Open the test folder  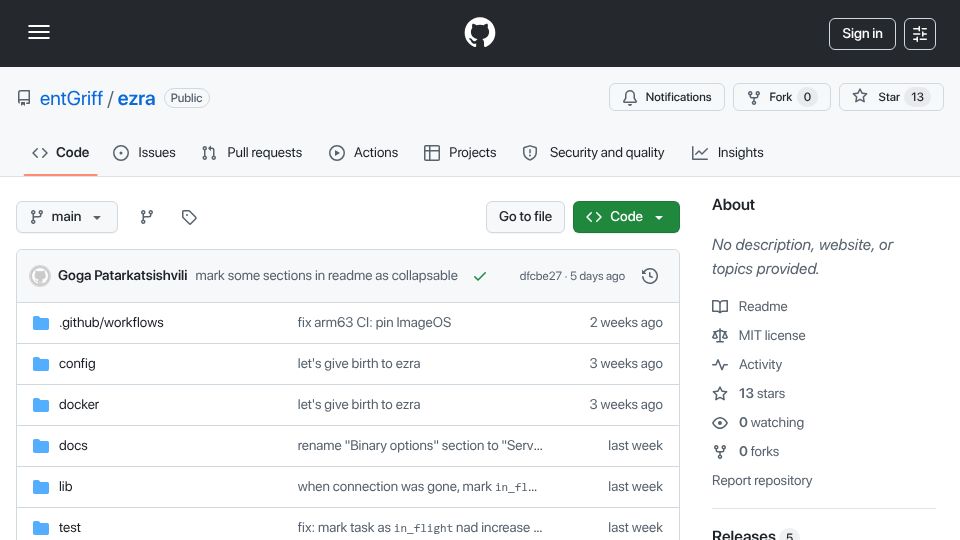tap(70, 528)
